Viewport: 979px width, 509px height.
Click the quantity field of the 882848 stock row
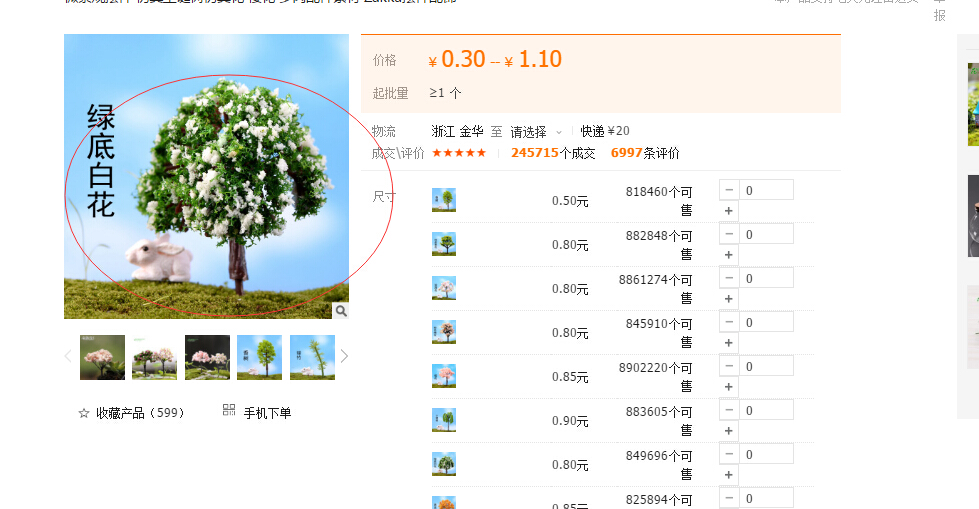(766, 234)
